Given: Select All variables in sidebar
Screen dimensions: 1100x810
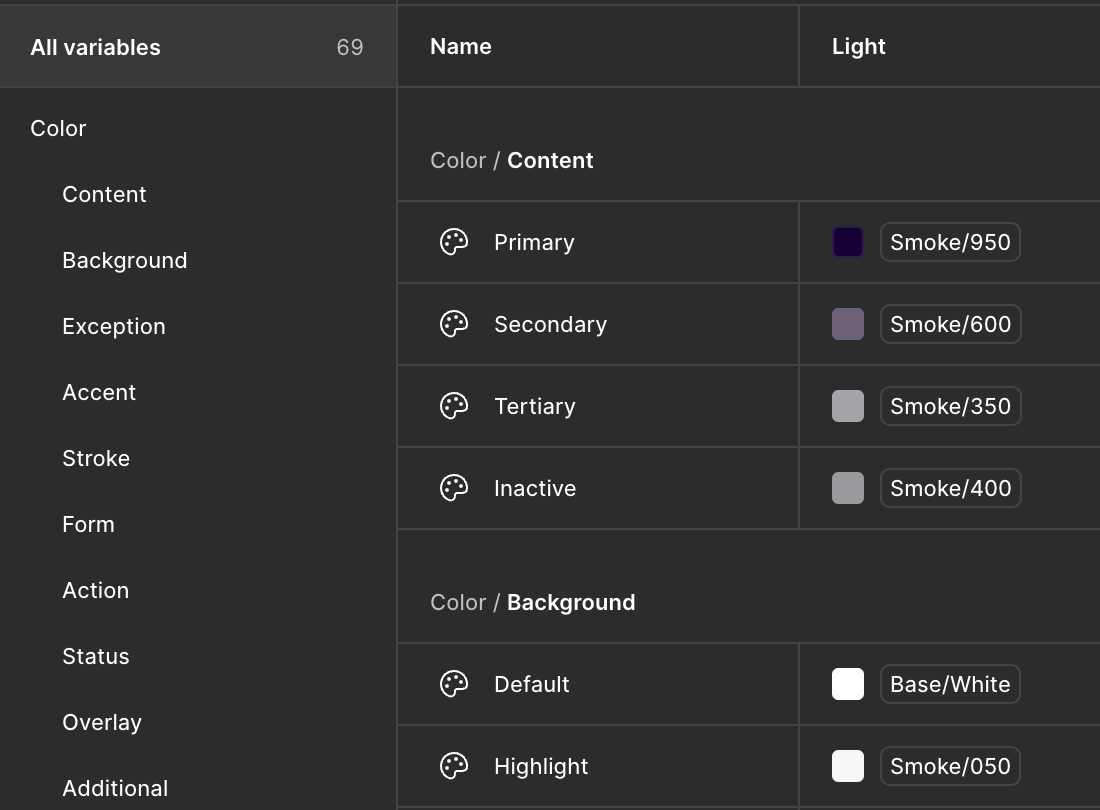Looking at the screenshot, I should tap(96, 47).
